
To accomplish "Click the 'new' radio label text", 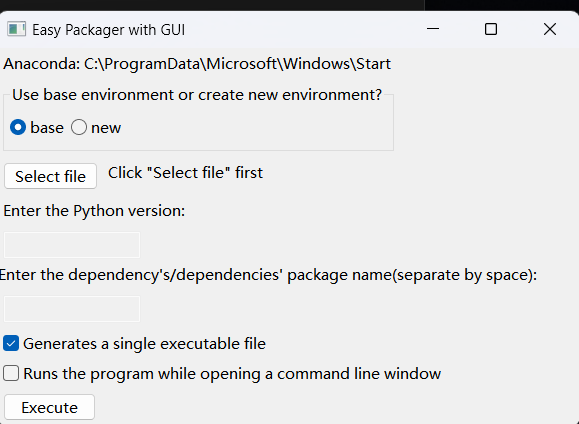I will coord(106,128).
